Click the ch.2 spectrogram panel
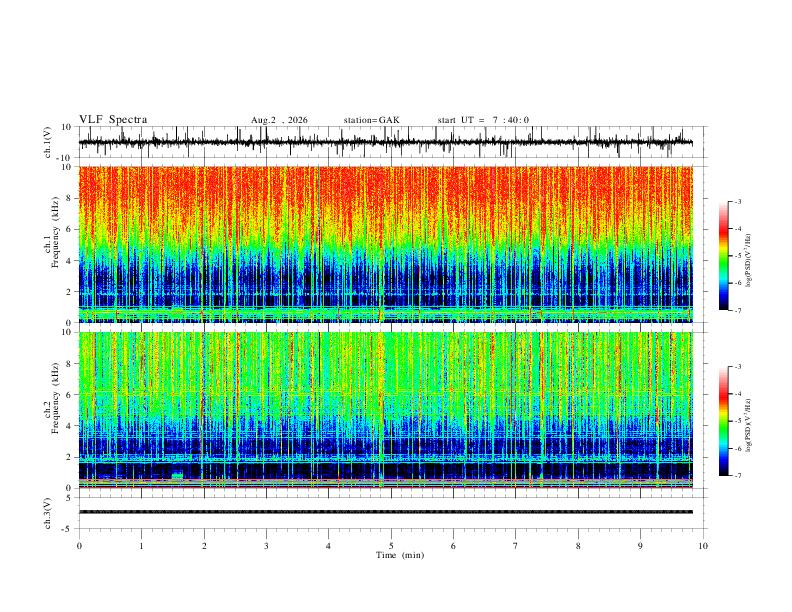 click(385, 410)
